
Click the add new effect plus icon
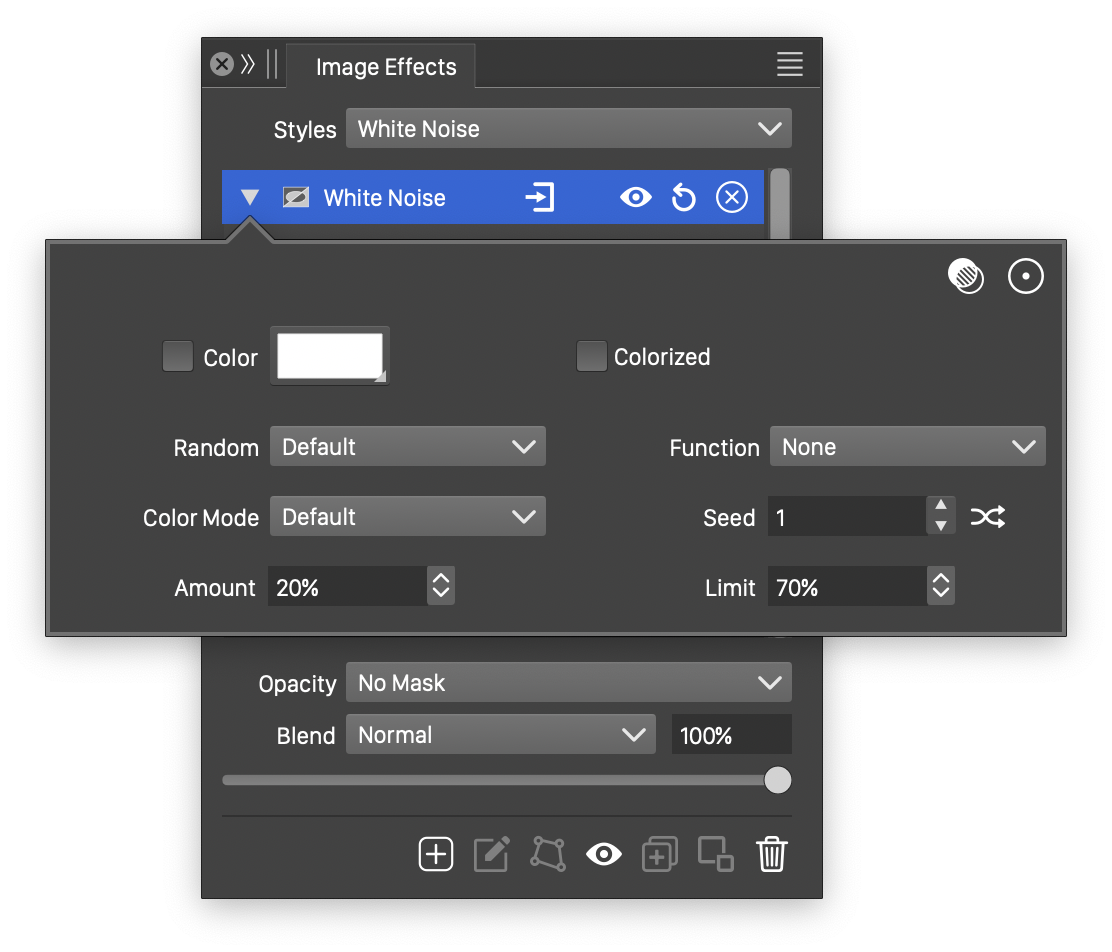(436, 854)
